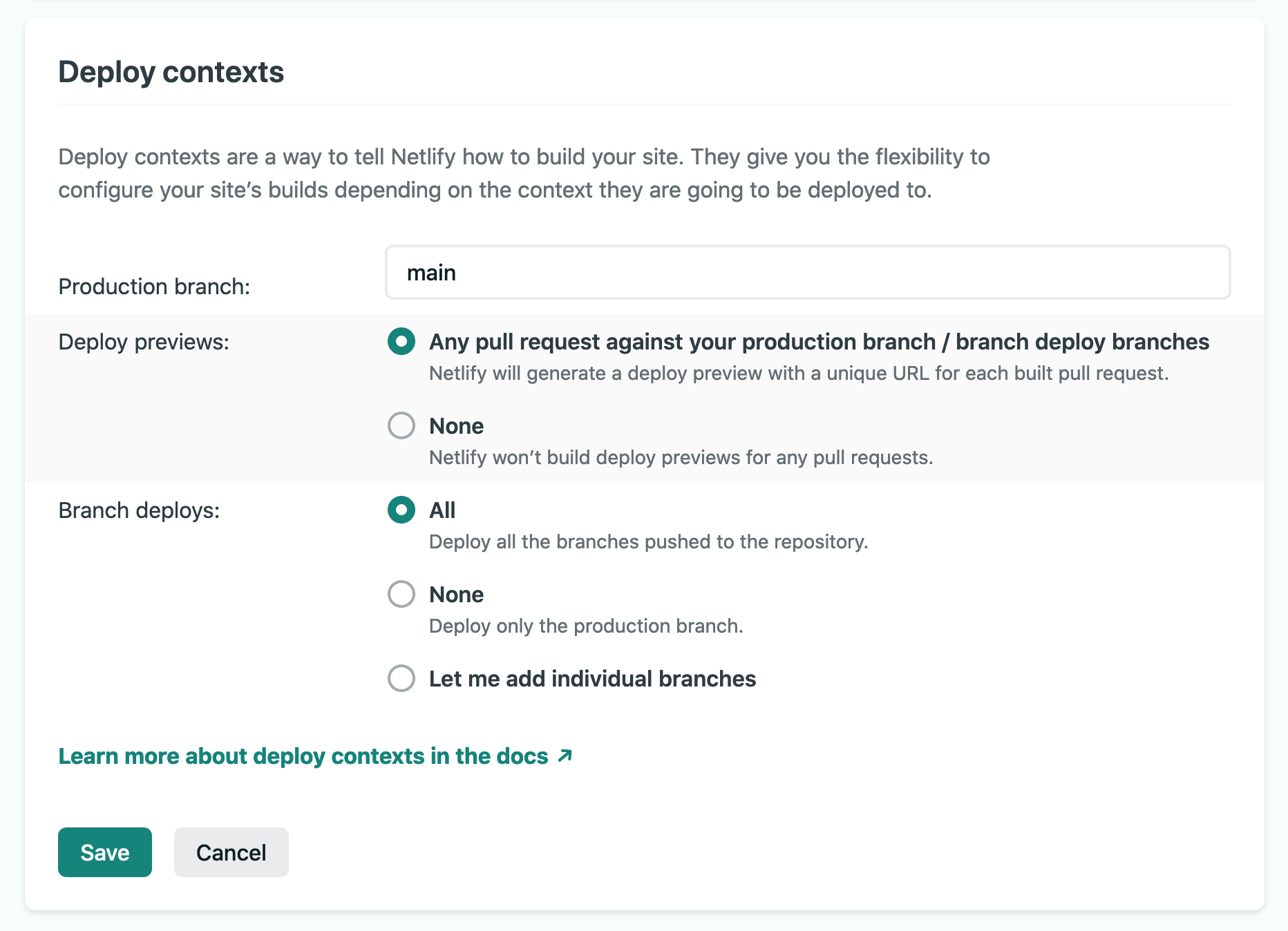Save the deploy context settings
1288x931 pixels.
[x=104, y=852]
